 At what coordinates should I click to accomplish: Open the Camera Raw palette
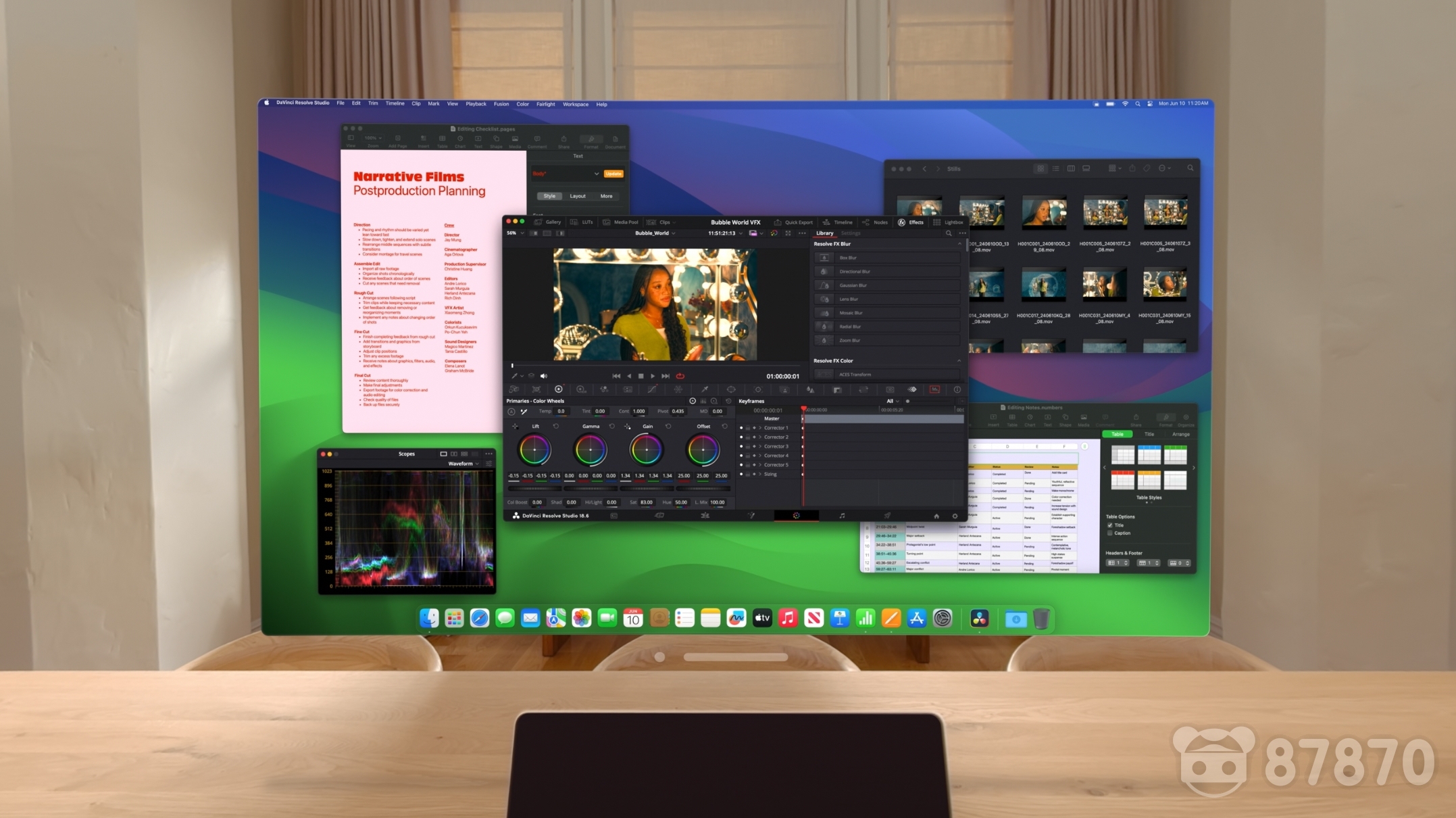(x=513, y=389)
